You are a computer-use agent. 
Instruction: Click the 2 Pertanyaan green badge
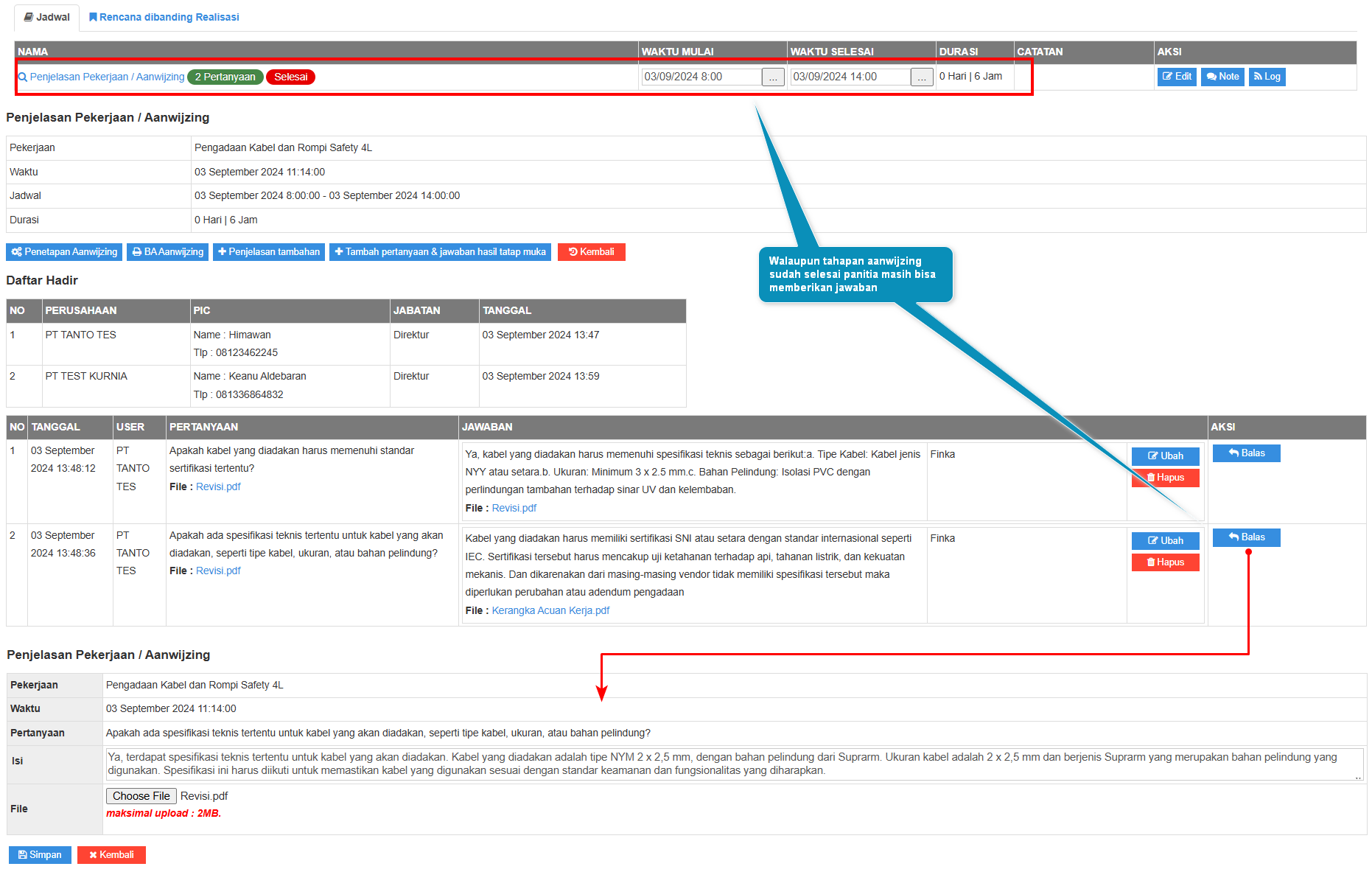(225, 77)
